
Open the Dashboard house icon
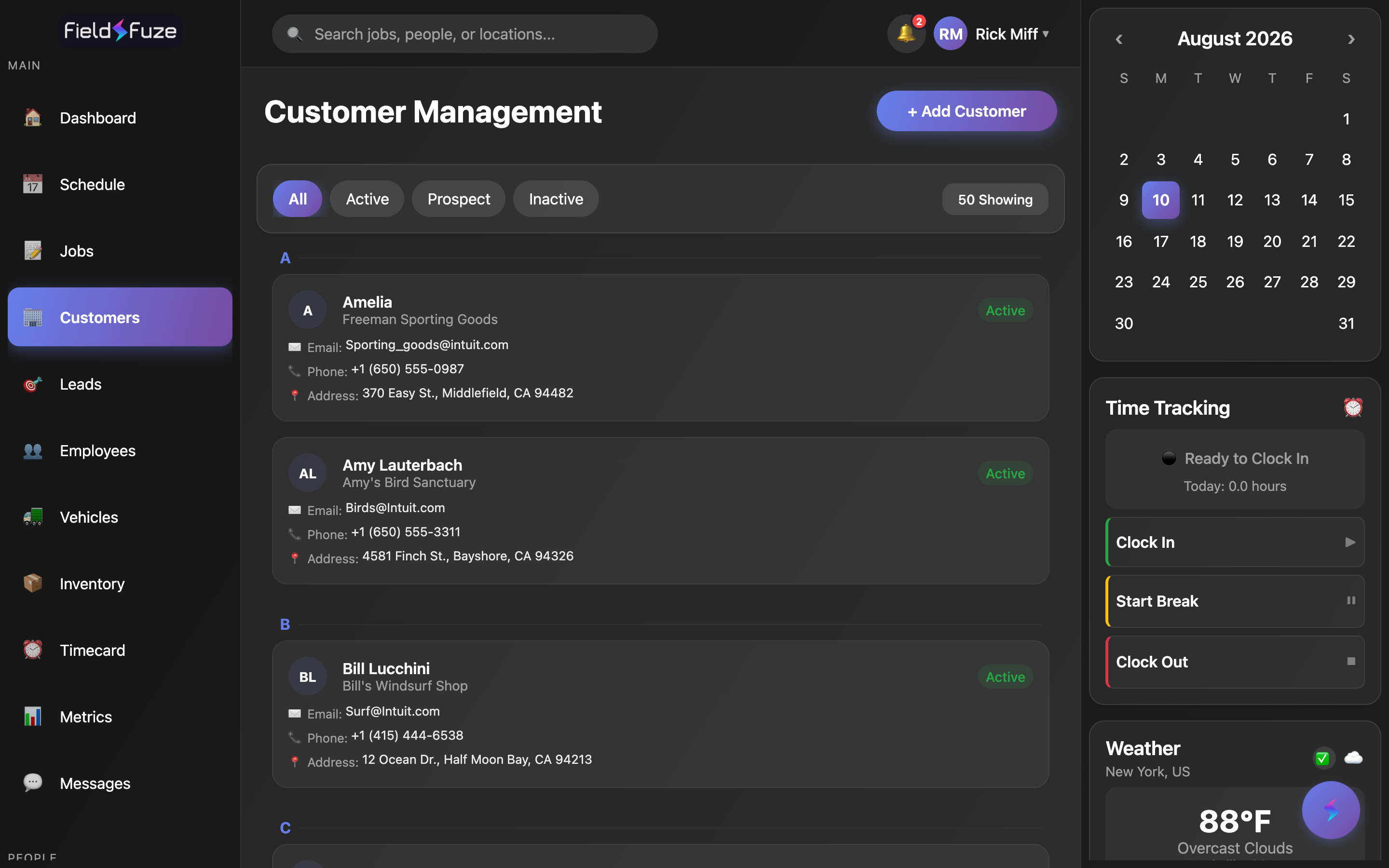coord(33,118)
